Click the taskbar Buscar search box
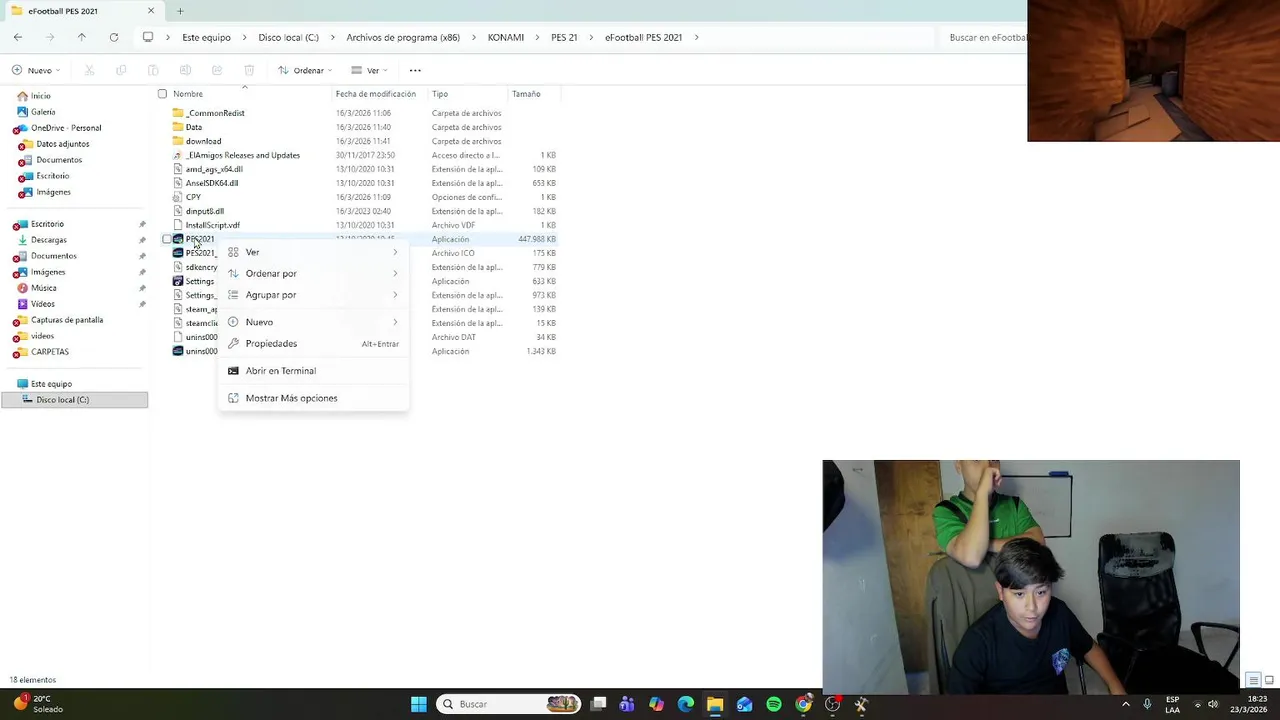The width and height of the screenshot is (1280, 720). pos(510,704)
